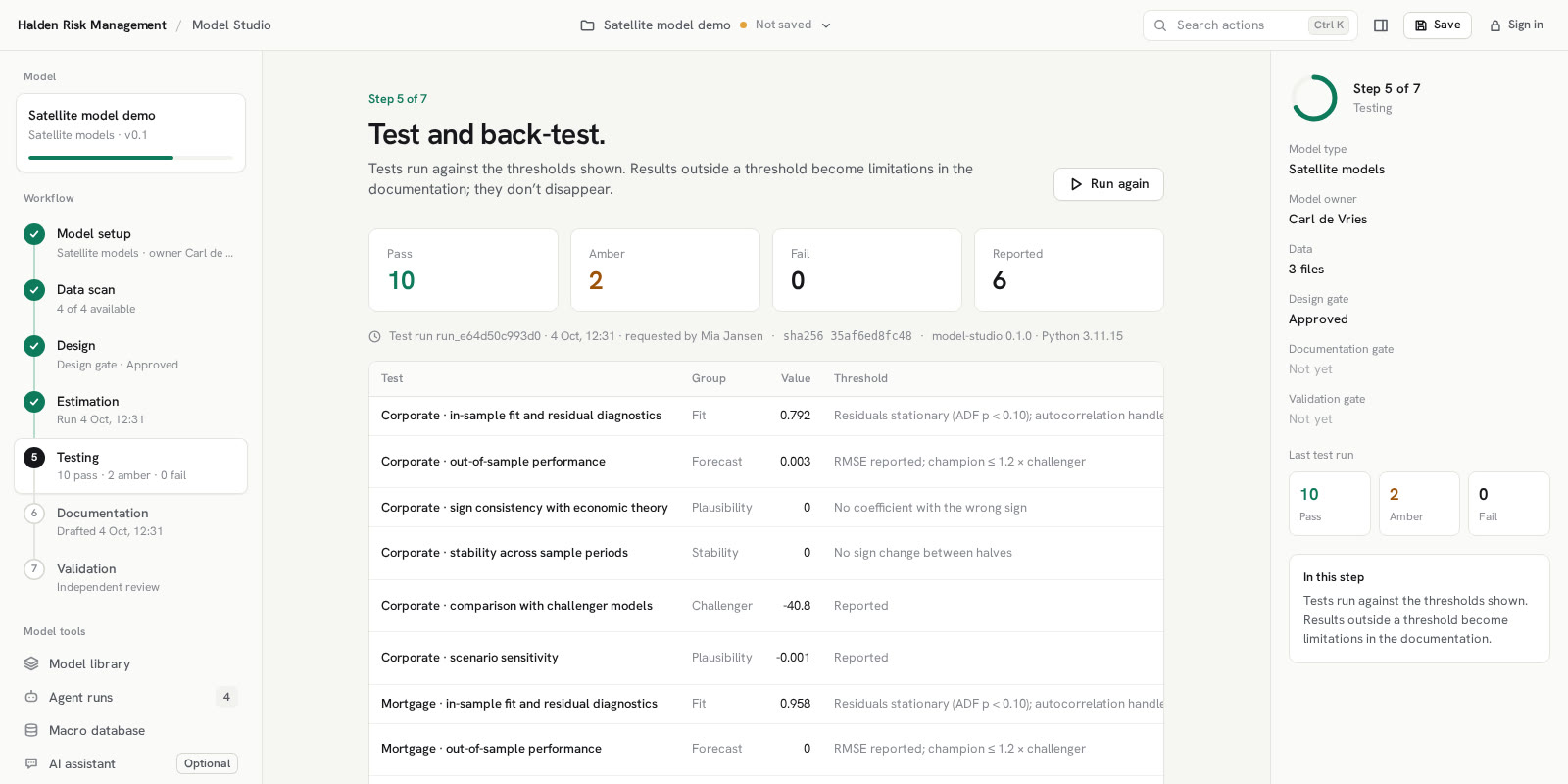Select Mortgage out-of-sample performance row
1568x784 pixels.
pyautogui.click(x=766, y=749)
